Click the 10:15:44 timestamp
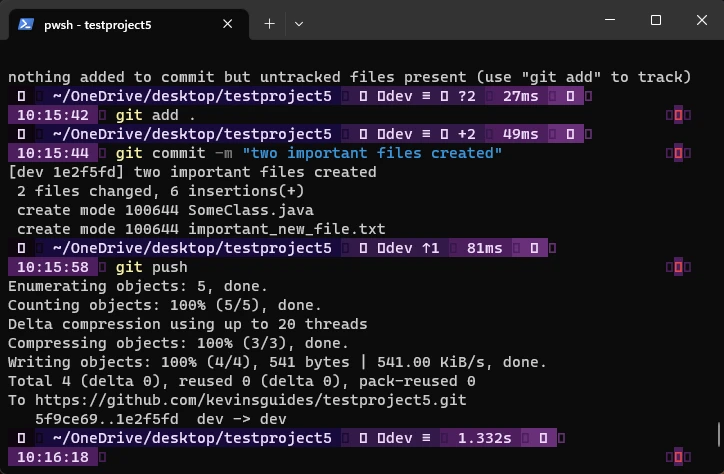Image resolution: width=724 pixels, height=474 pixels. (53, 153)
